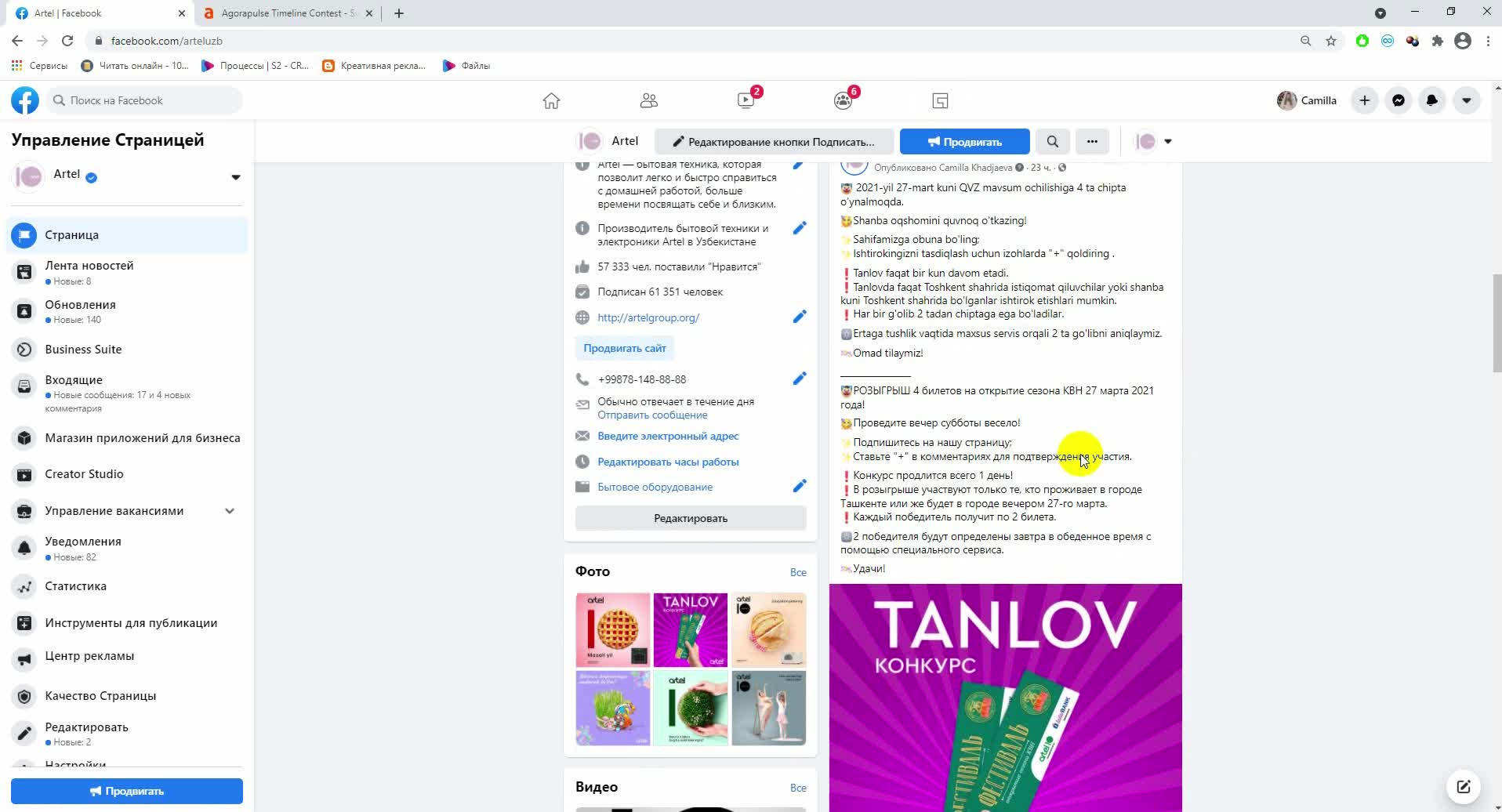Viewport: 1502px width, 812px height.
Task: Open the Groups icon with 6 notifications
Action: 844,100
